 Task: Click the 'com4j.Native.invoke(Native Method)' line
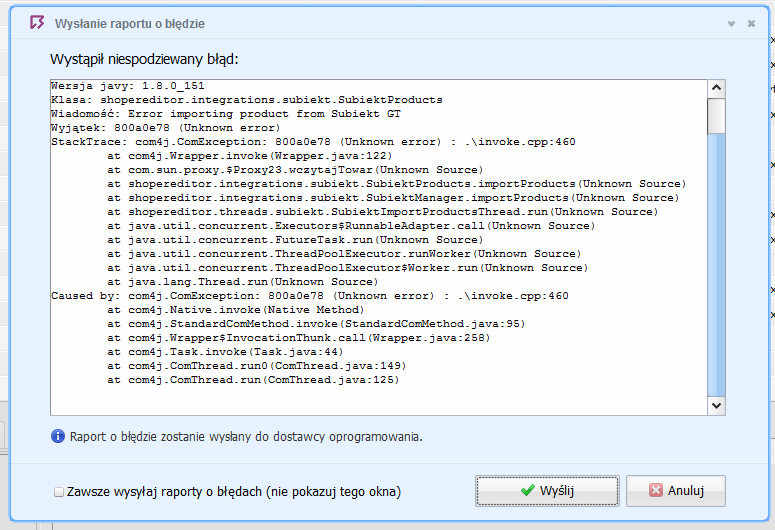click(x=236, y=310)
